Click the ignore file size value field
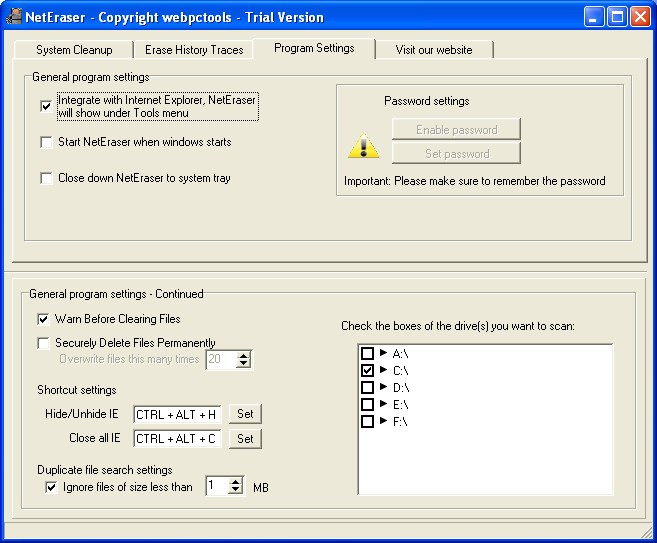 pos(217,486)
